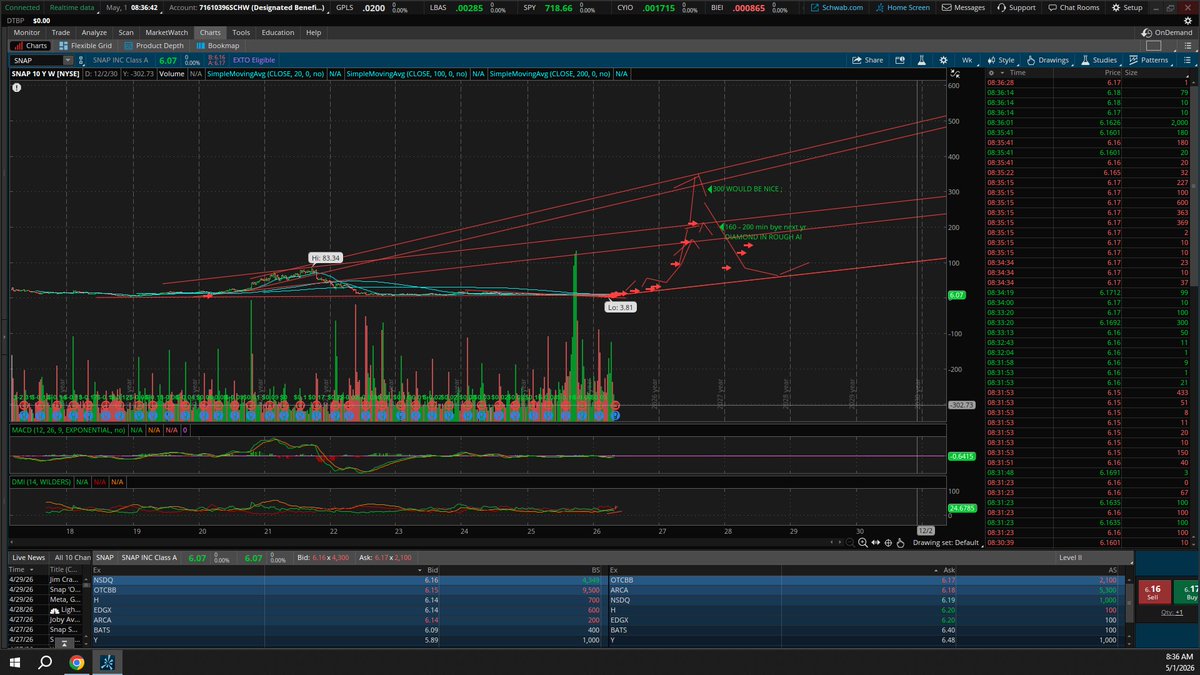Open Google Chrome from taskbar
This screenshot has width=1200, height=675.
(77, 662)
